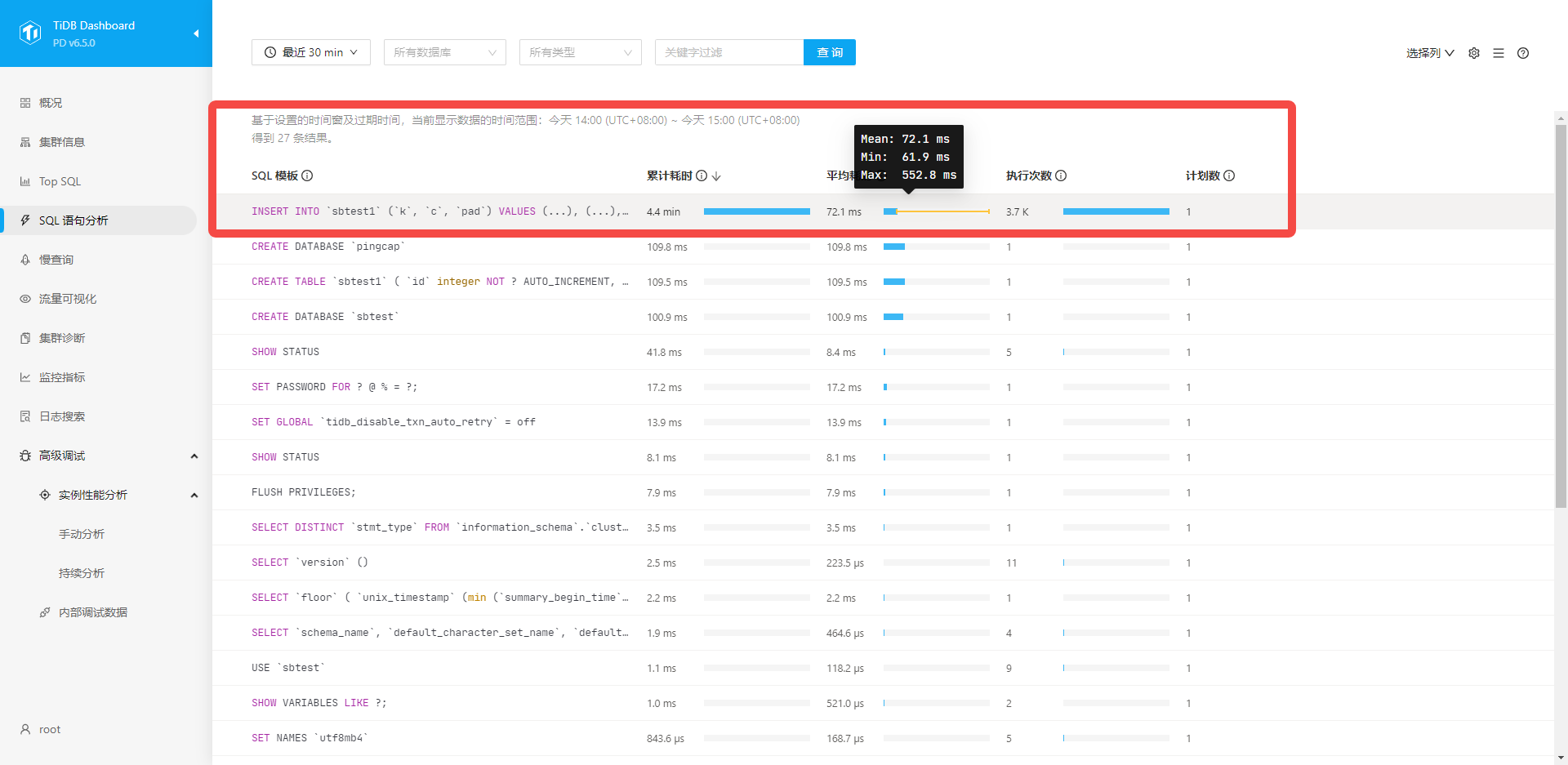Image resolution: width=1568 pixels, height=765 pixels.
Task: Open the SET PASSWORD FOR statement row
Action: [884, 387]
